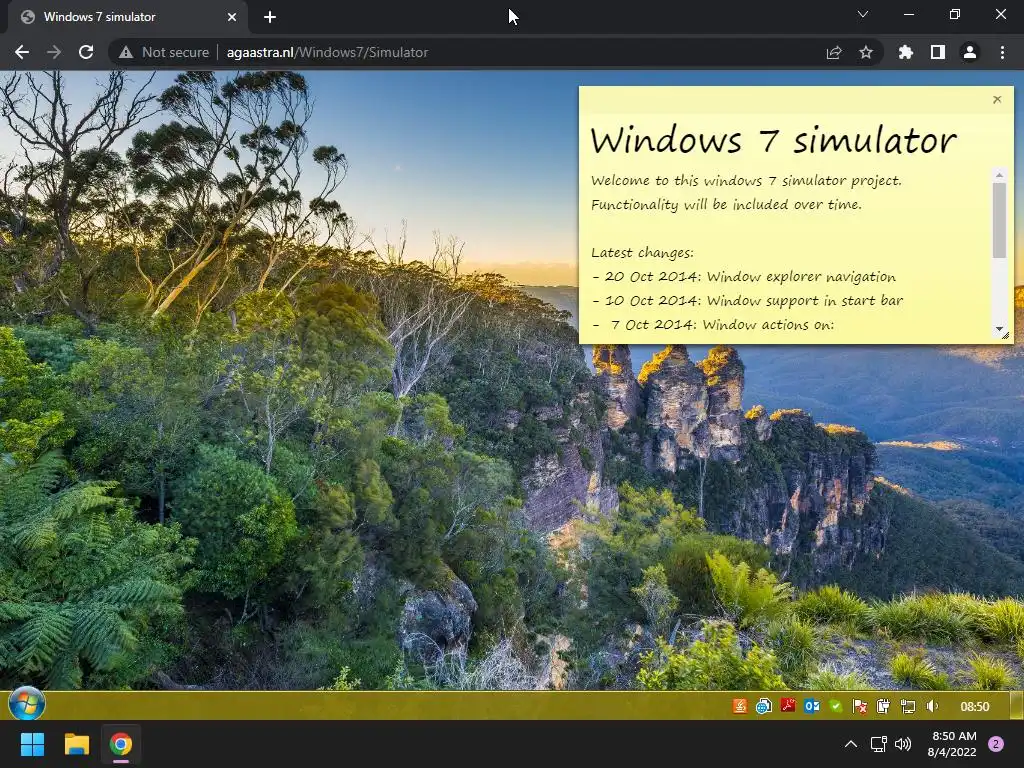The image size is (1024, 768).
Task: Open notification center badge showing 2
Action: [996, 744]
